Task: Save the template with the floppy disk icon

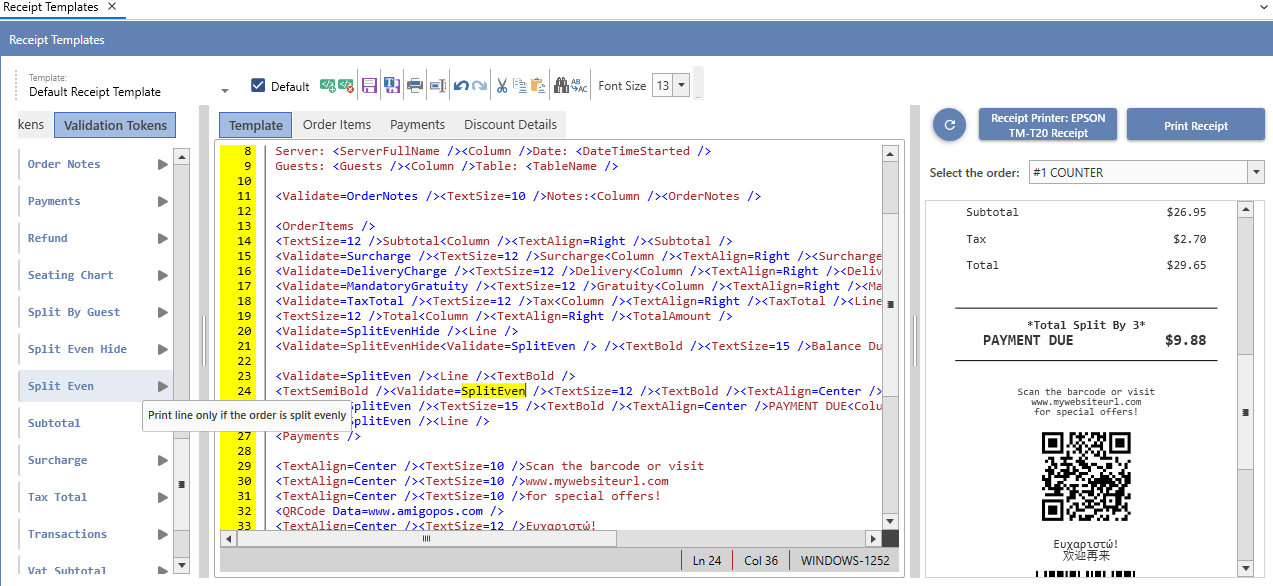Action: point(369,86)
